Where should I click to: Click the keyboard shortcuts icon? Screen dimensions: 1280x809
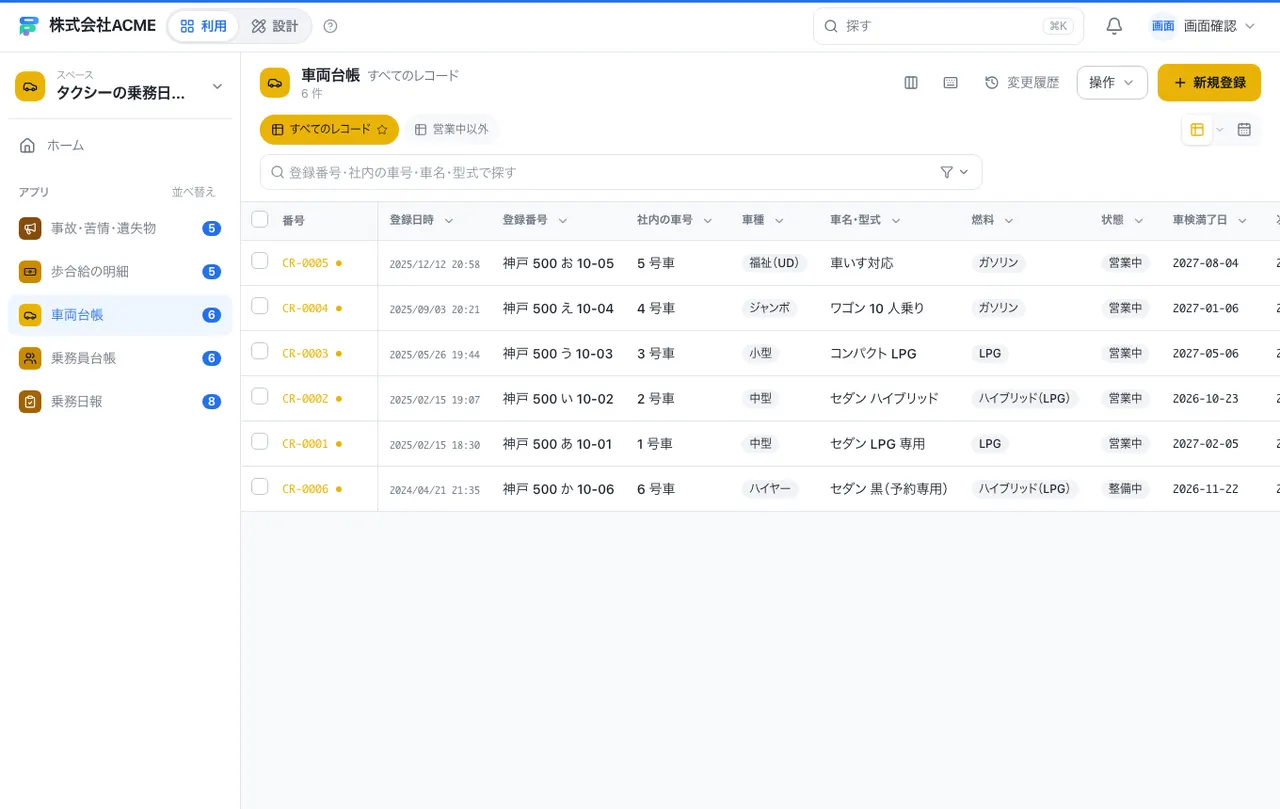coord(951,82)
